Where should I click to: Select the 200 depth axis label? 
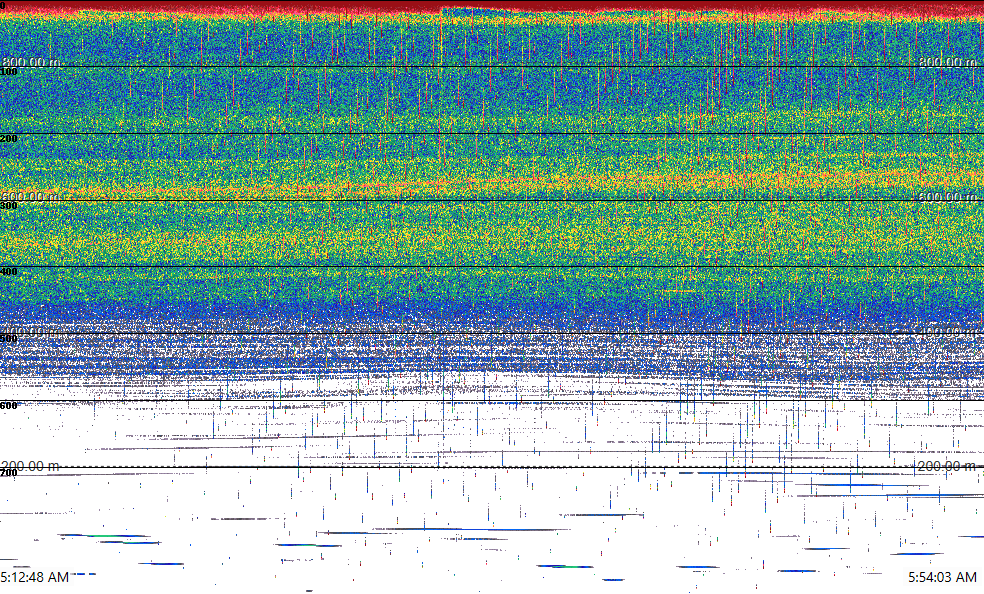9,138
